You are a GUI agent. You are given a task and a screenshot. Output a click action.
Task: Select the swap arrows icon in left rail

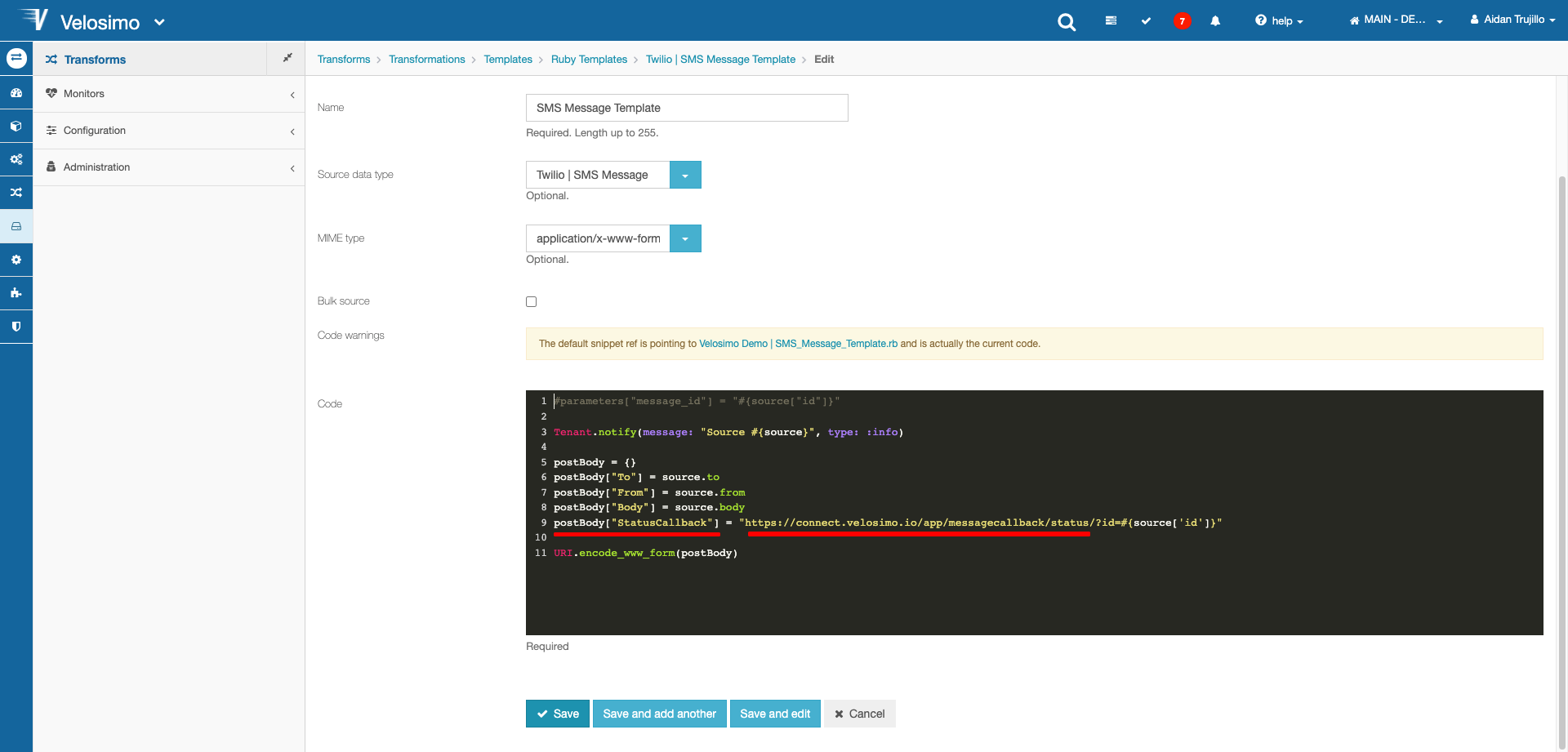pyautogui.click(x=16, y=58)
